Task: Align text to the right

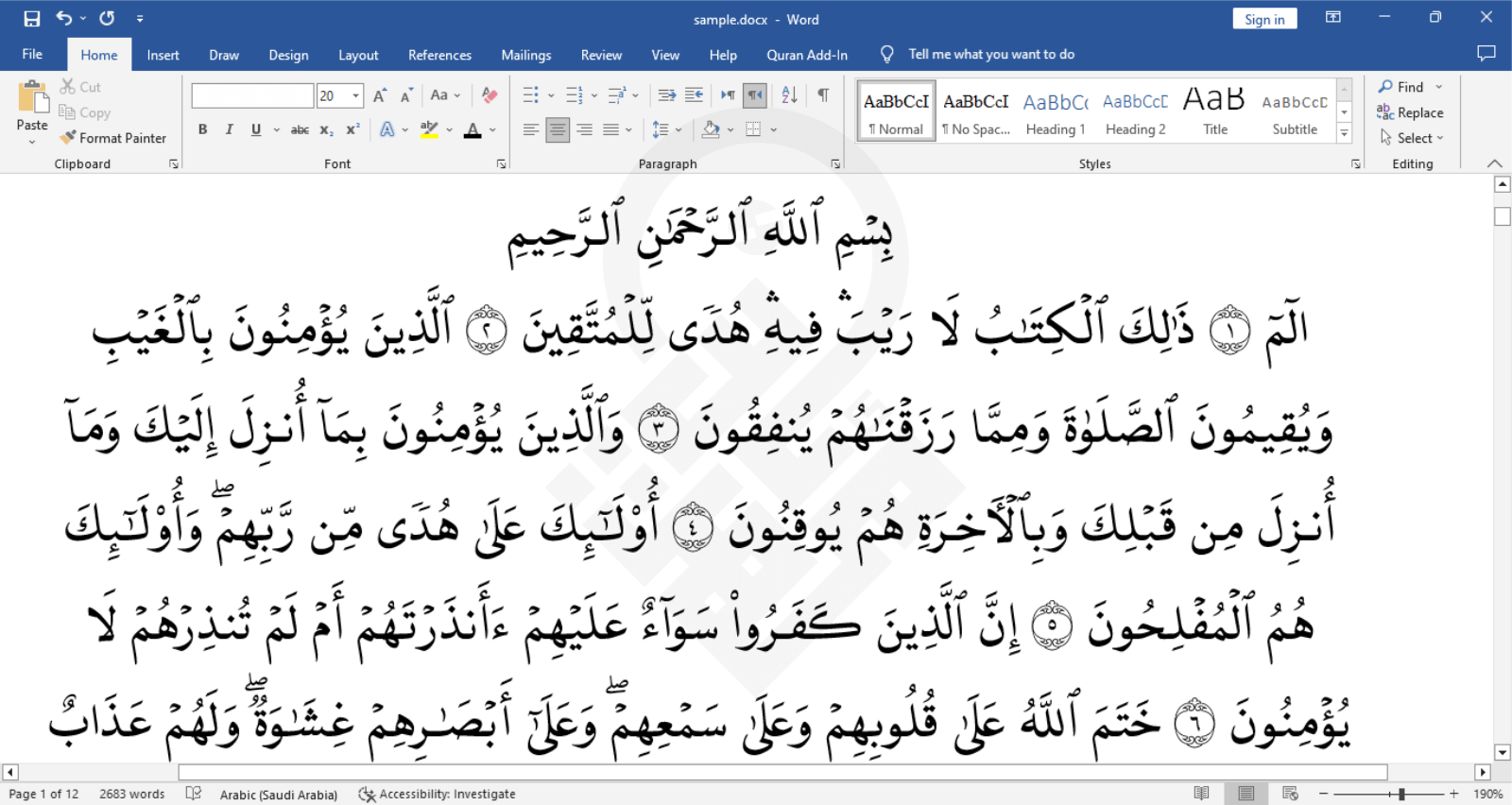Action: 585,129
